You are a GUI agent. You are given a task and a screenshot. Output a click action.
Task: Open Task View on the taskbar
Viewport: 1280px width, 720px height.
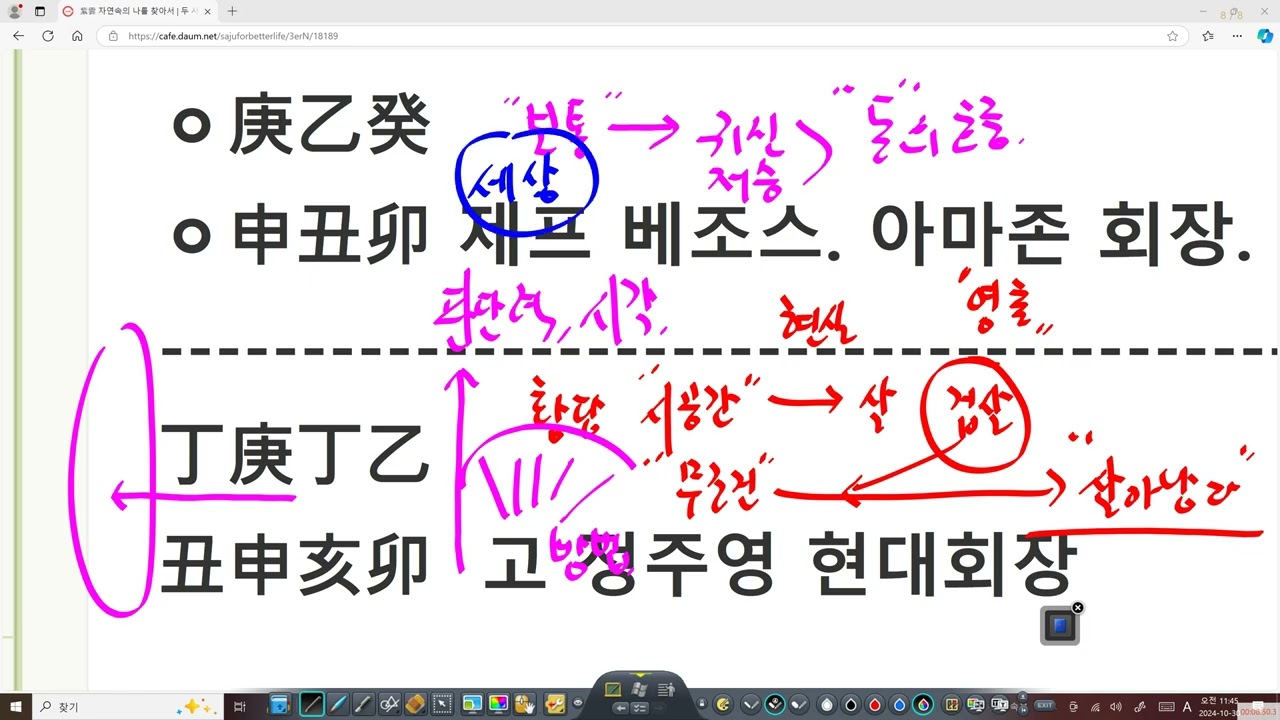[x=239, y=706]
